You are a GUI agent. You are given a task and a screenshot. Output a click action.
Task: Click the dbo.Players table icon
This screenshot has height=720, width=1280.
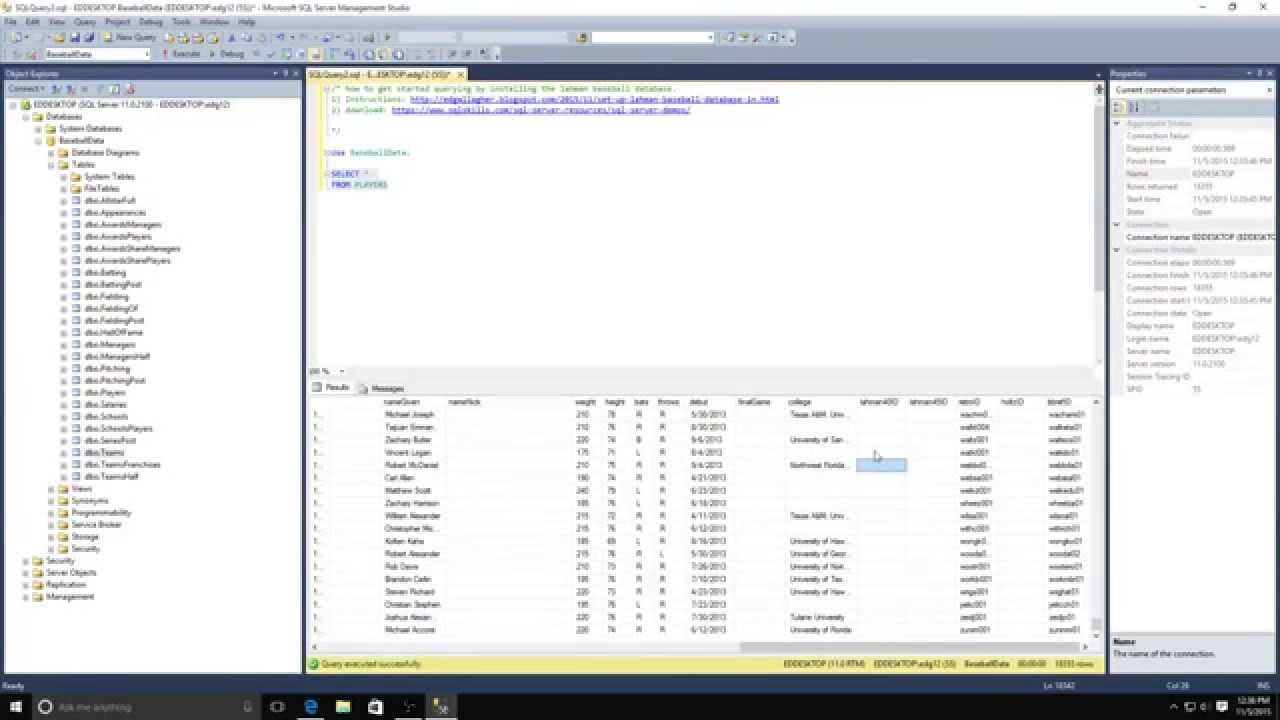76,393
